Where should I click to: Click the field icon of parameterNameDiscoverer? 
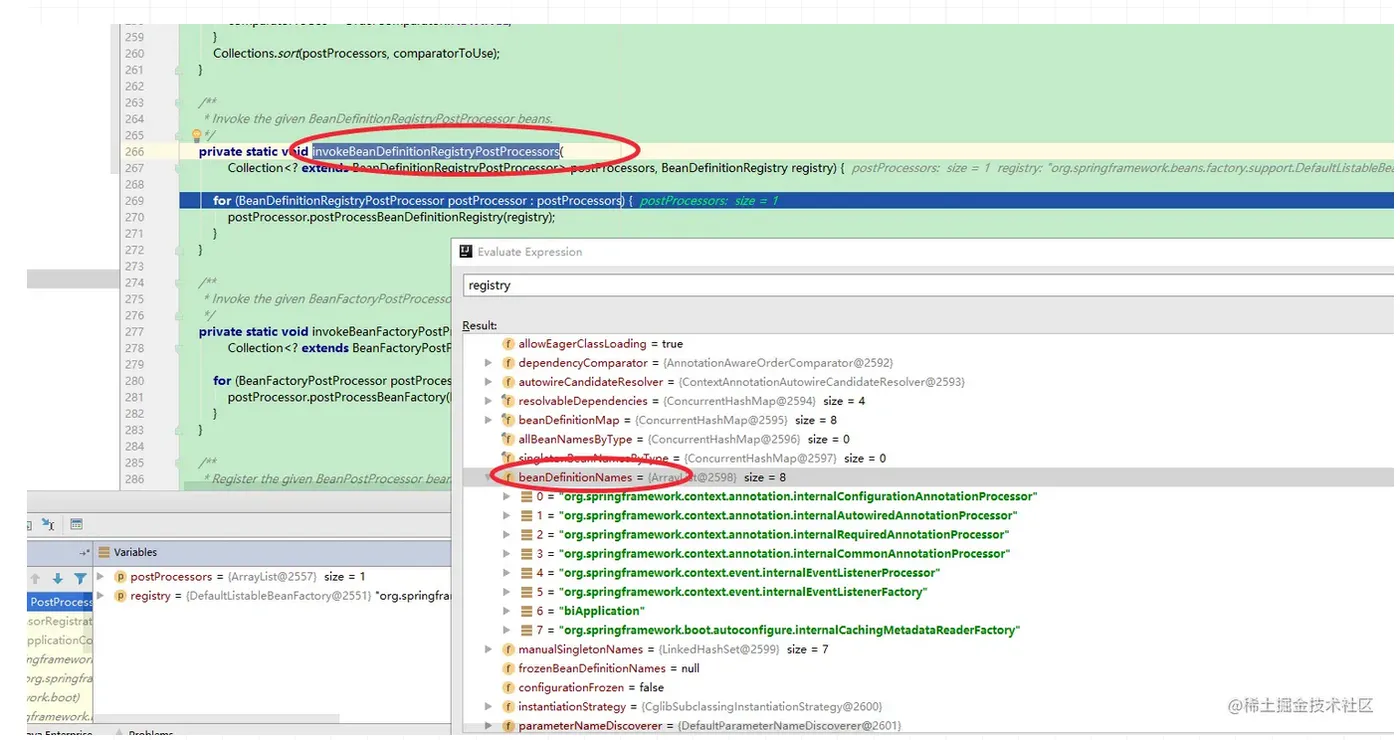click(x=508, y=726)
